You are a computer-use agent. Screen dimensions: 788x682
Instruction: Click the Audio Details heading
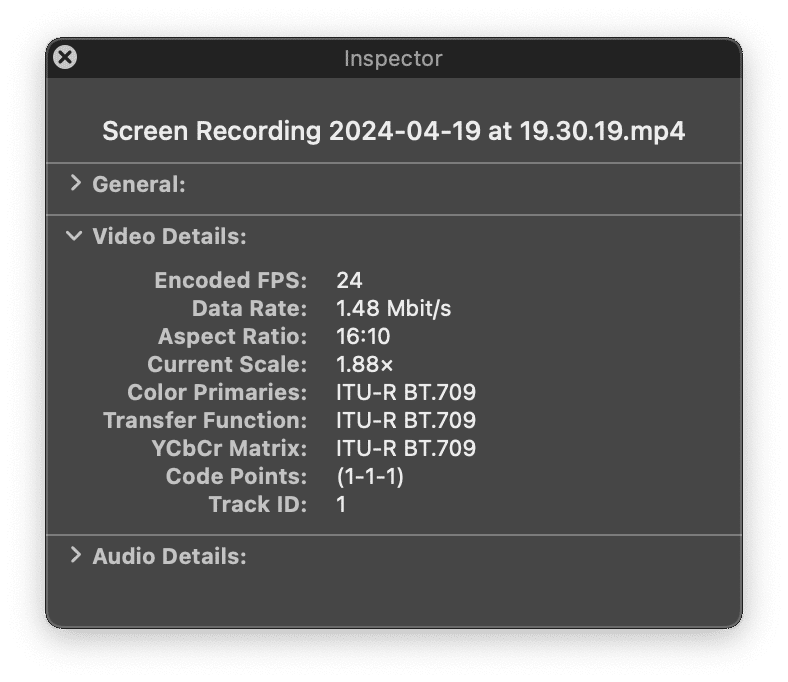[x=169, y=556]
